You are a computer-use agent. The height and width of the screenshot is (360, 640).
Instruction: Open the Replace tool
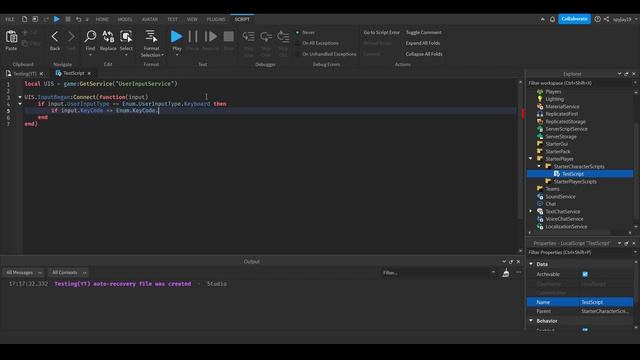point(108,37)
